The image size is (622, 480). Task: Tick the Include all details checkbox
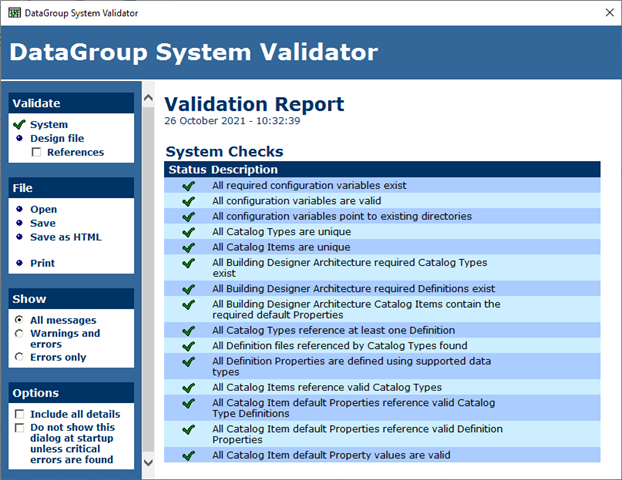pyautogui.click(x=19, y=414)
